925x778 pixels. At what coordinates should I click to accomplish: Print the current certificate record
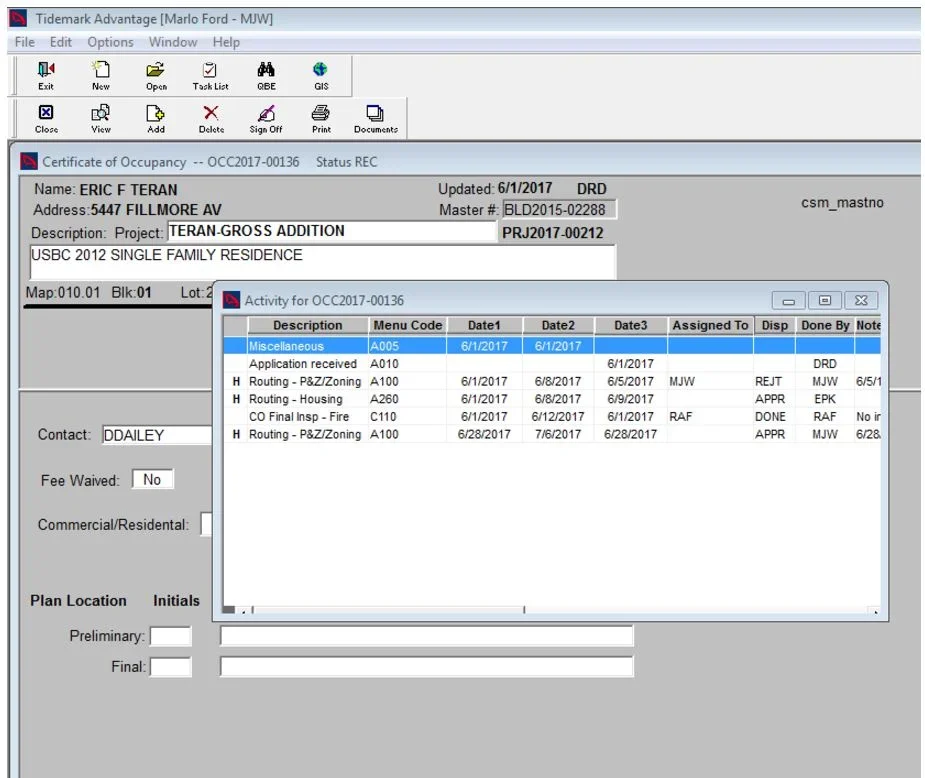coord(321,119)
